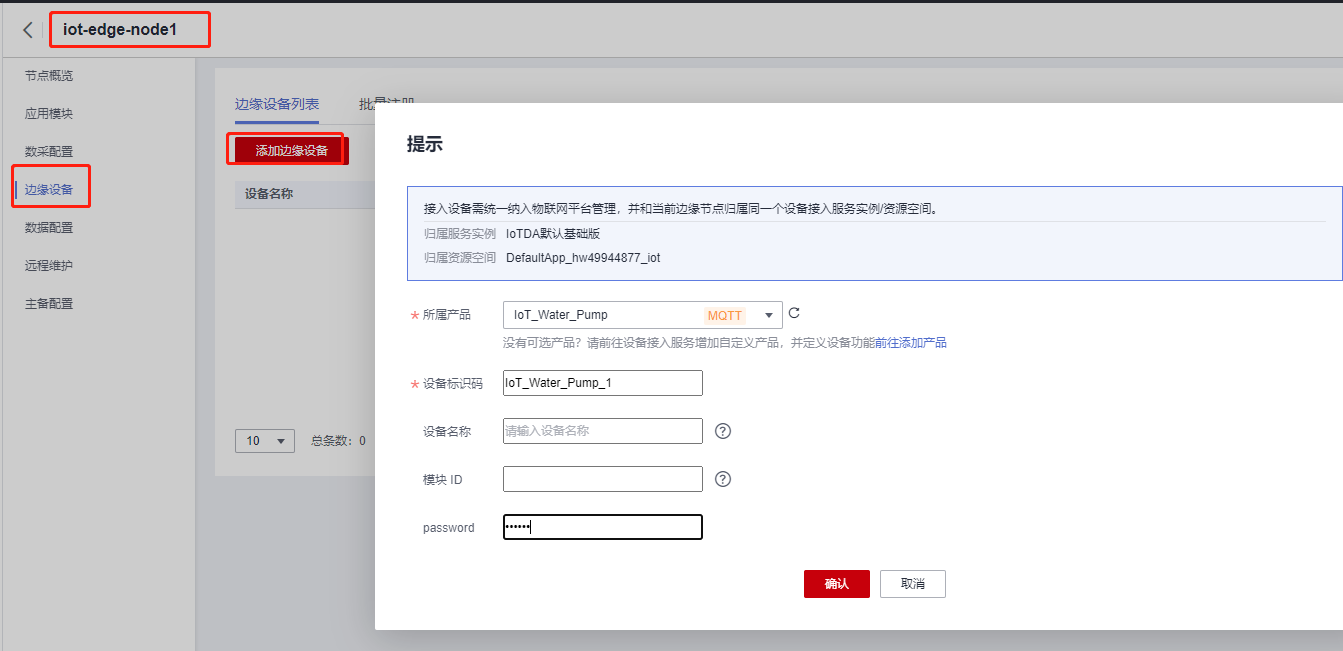Click the 总条数: 0 text
Screen dimensions: 1343x651
338,441
